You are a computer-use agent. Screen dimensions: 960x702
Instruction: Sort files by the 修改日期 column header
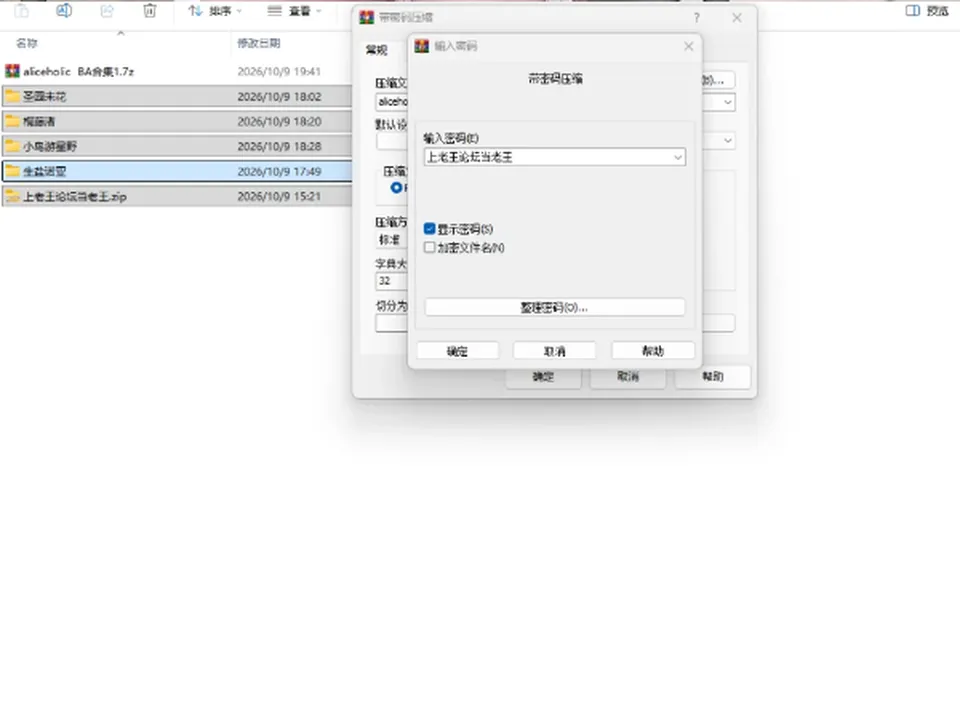pos(259,43)
